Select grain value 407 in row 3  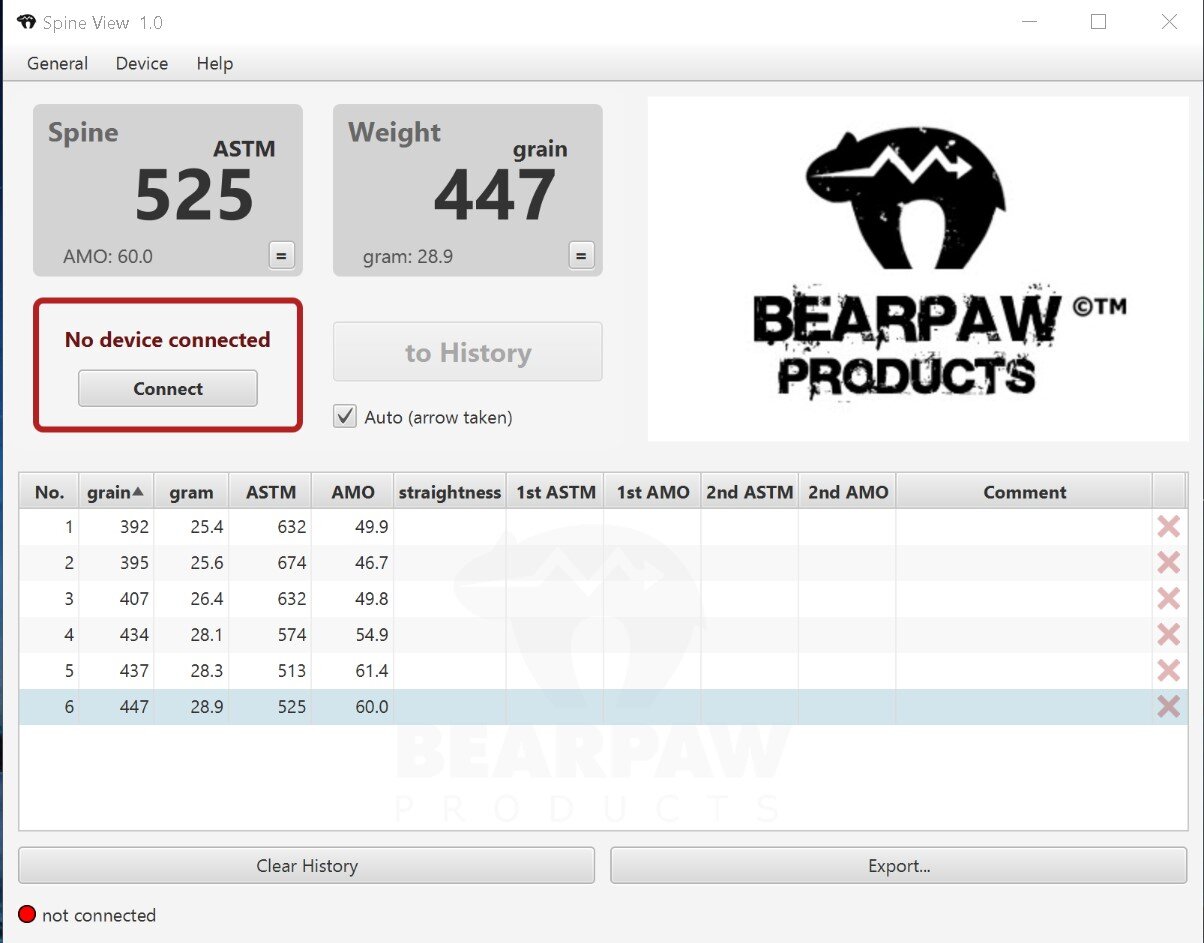(x=132, y=599)
